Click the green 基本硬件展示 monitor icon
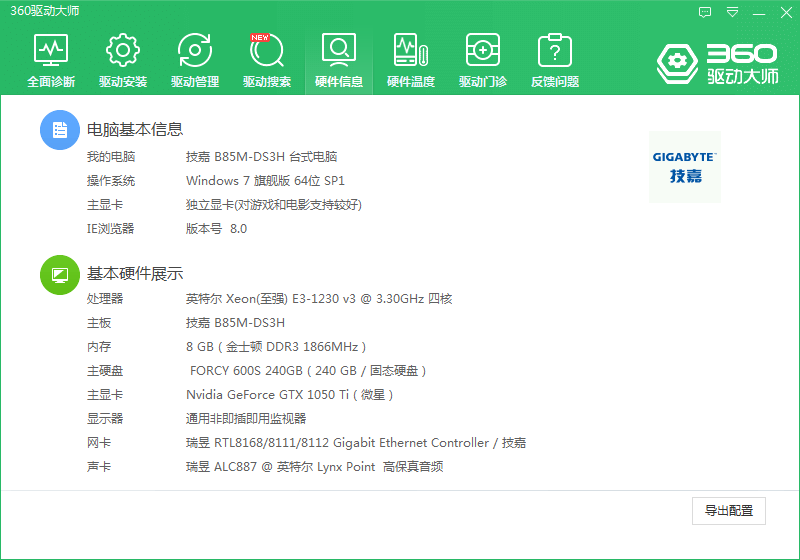 coord(59,274)
